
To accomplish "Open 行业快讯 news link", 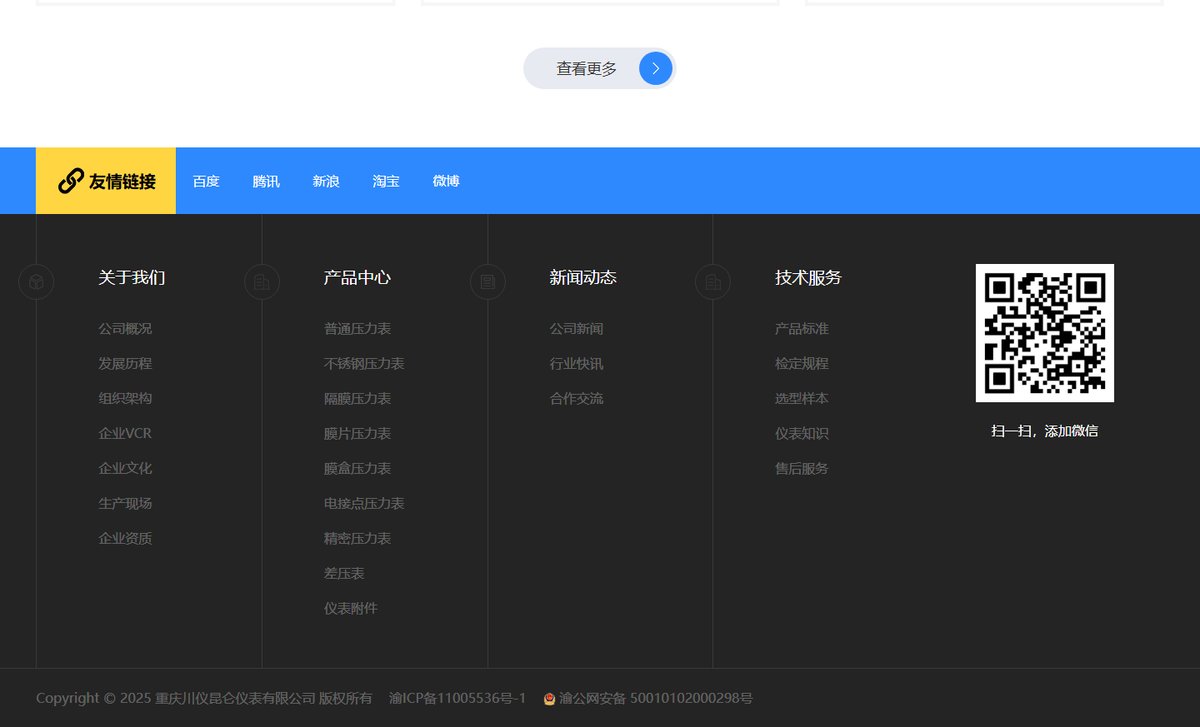I will coord(576,363).
